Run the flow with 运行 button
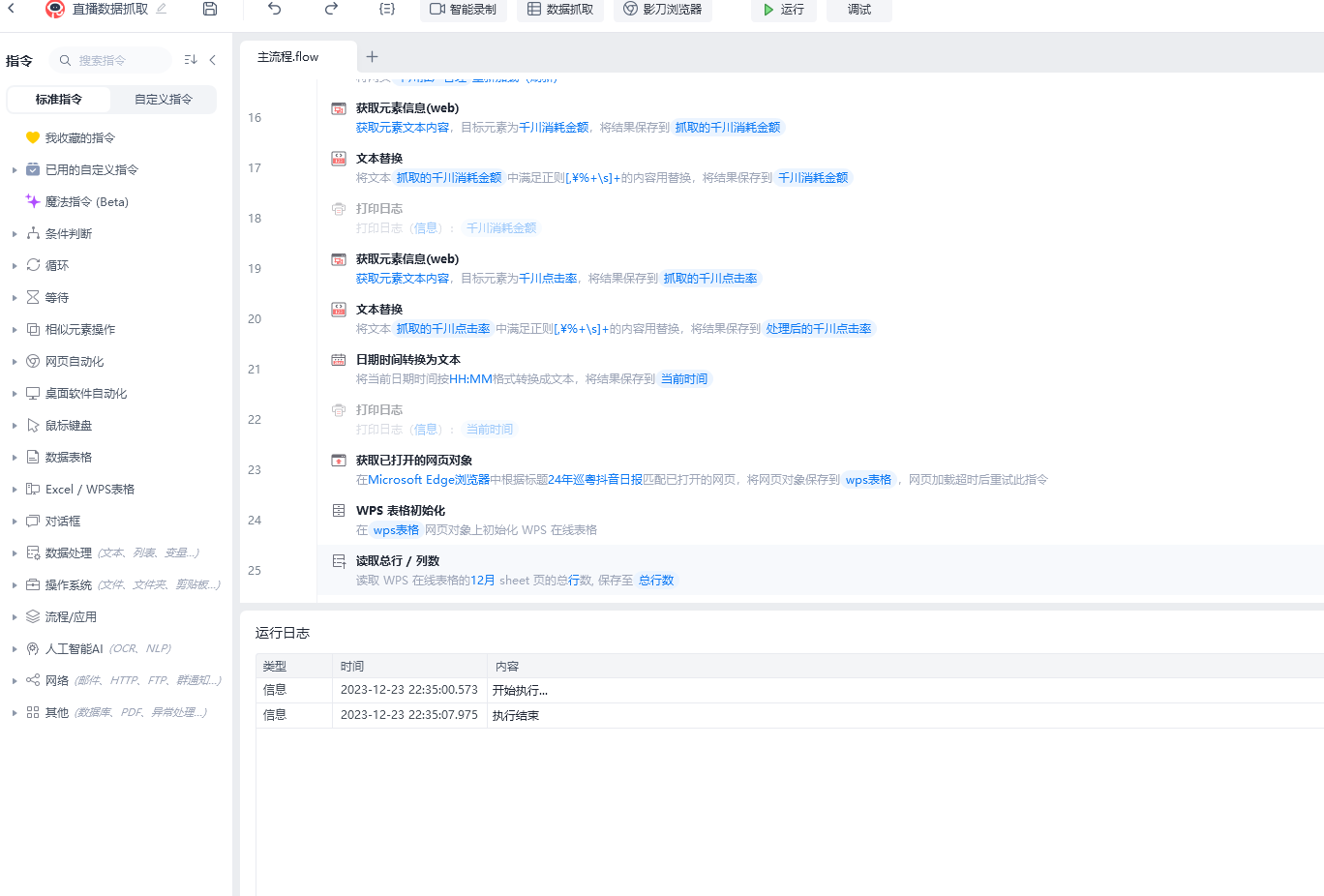This screenshot has height=896, width=1324. [784, 10]
